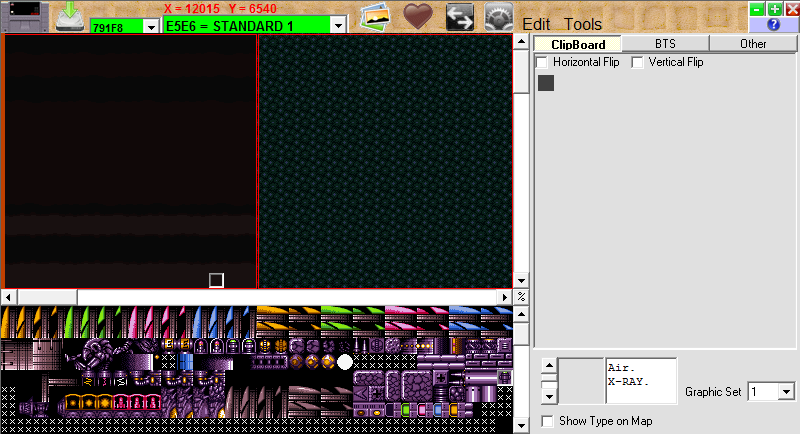Toggle Show Type on Map checkbox
800x434 pixels.
tap(547, 421)
